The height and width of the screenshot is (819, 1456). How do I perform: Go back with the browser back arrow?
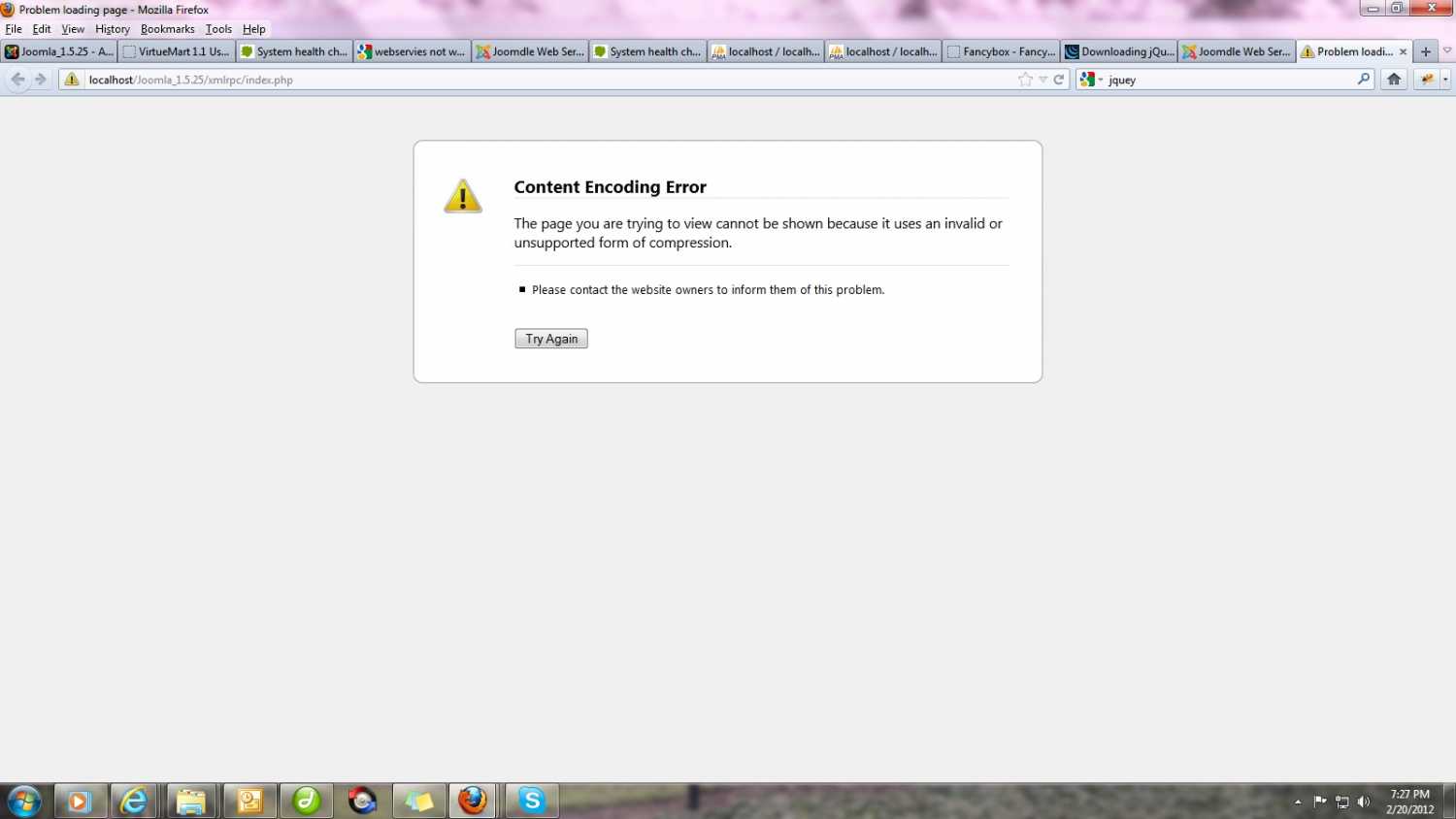coord(17,80)
